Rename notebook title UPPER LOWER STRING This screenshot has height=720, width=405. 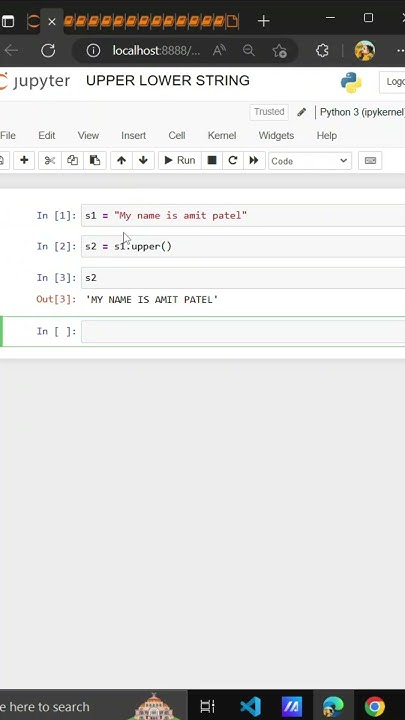[x=168, y=80]
